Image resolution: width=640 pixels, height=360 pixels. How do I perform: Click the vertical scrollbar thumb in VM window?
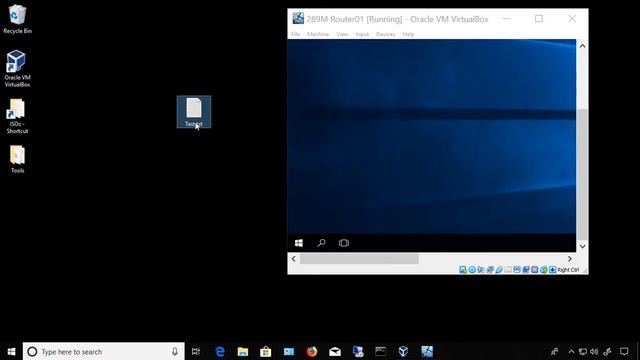pos(582,174)
